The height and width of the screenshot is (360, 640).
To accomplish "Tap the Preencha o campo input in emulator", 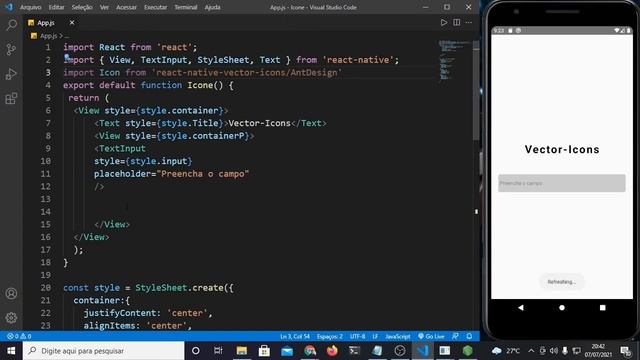I will (561, 183).
